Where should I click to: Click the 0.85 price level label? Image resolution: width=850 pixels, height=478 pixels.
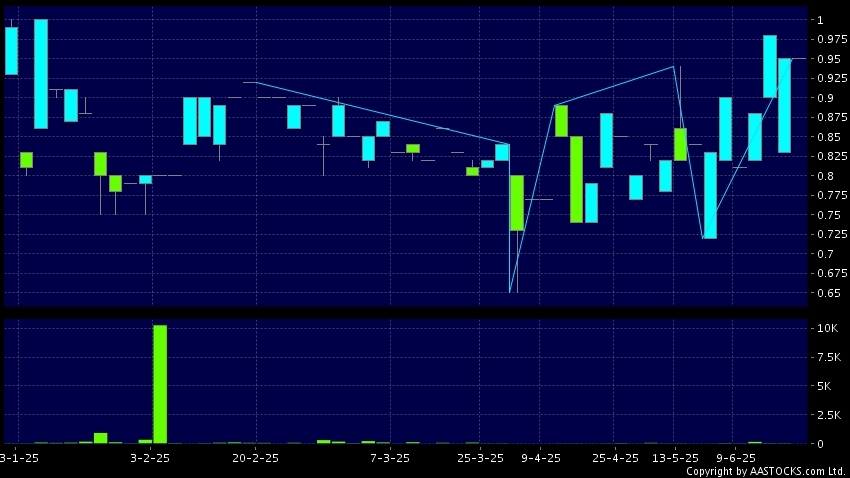coord(829,137)
